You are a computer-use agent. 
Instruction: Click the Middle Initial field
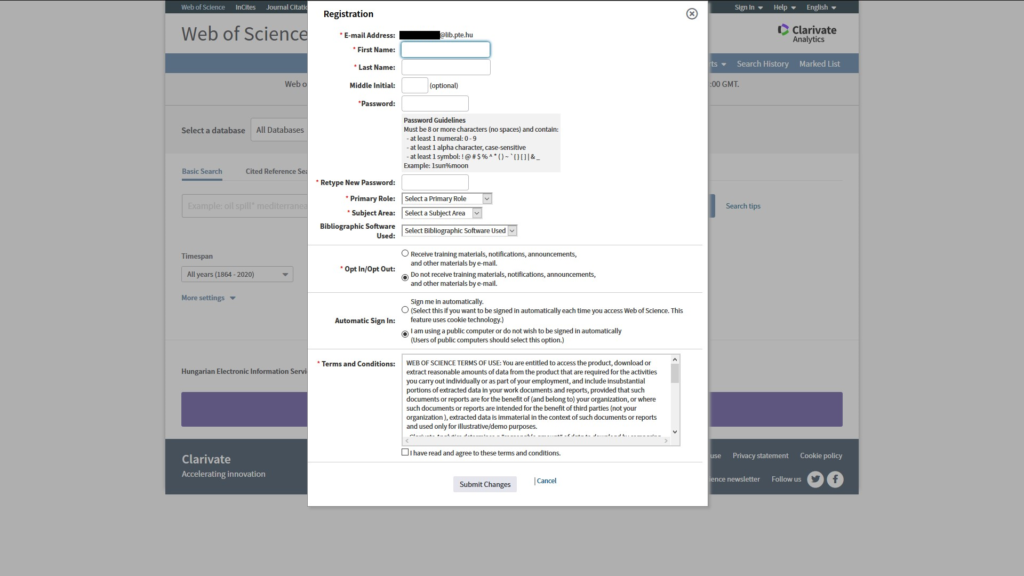tap(414, 85)
